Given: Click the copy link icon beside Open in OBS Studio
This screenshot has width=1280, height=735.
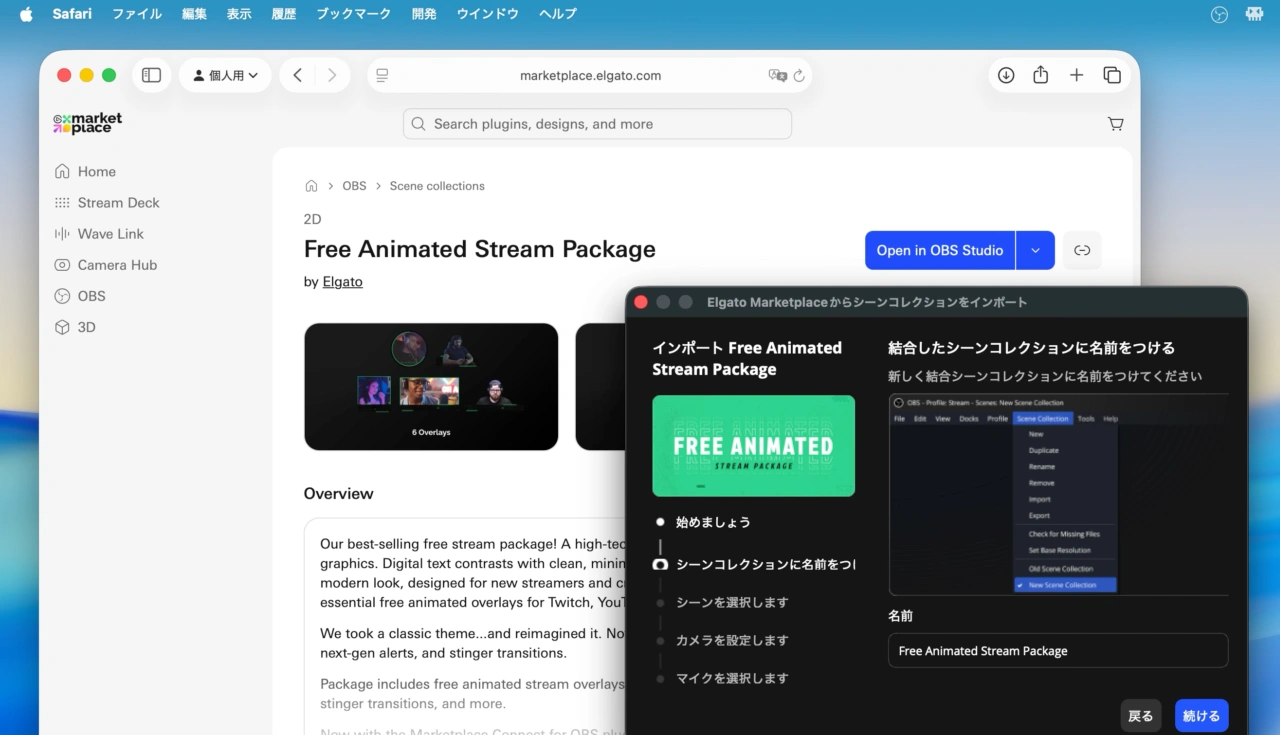Looking at the screenshot, I should tap(1082, 250).
